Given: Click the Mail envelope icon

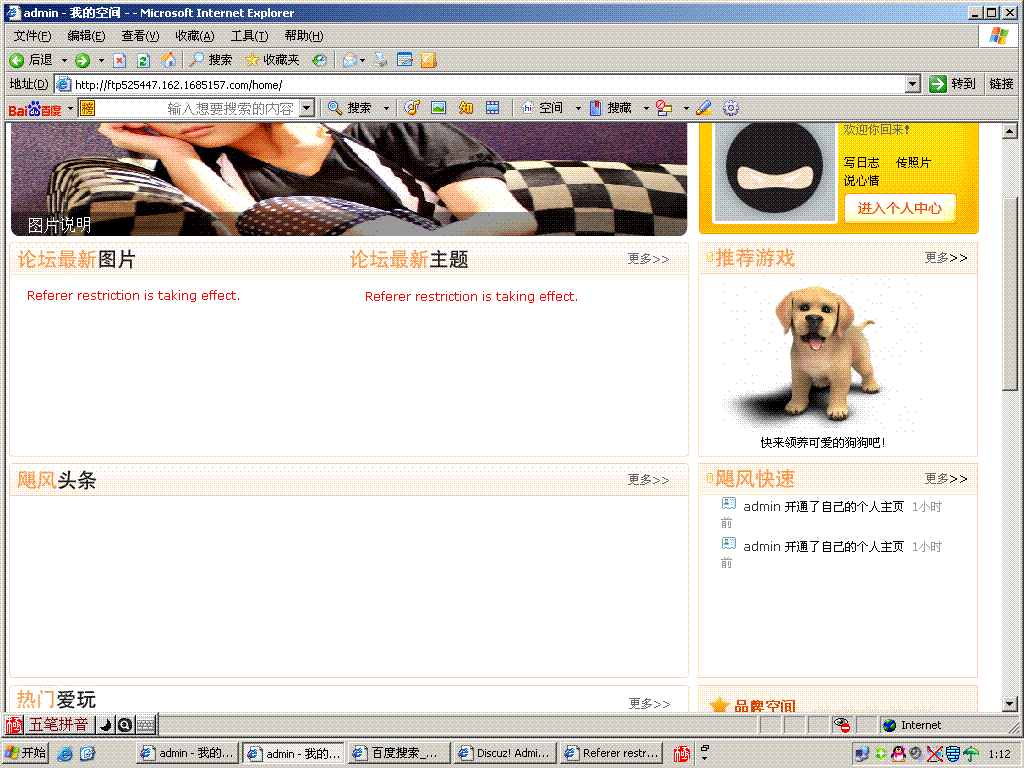Looking at the screenshot, I should [x=350, y=60].
